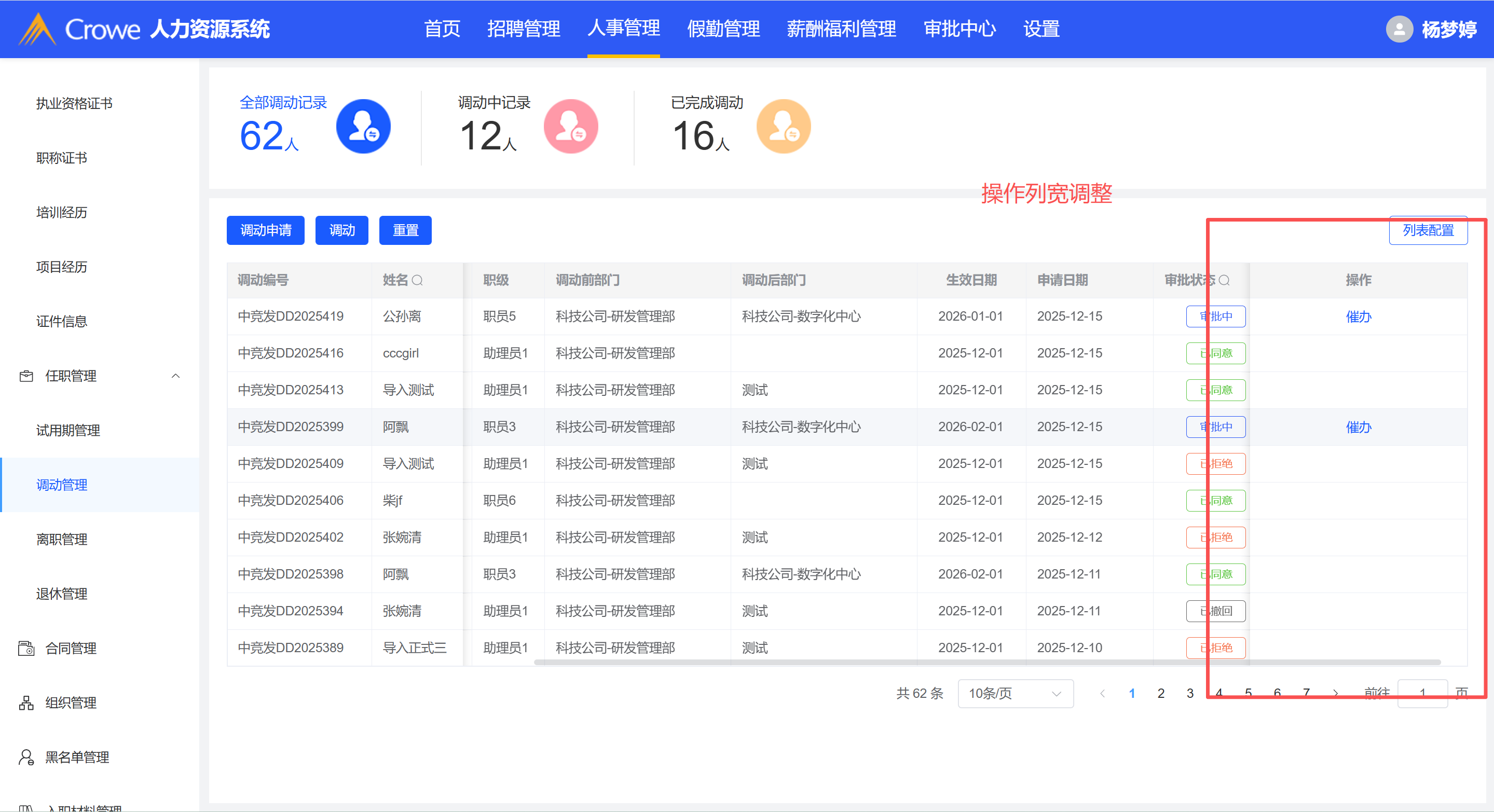Click the 调动申请 button
1494x812 pixels.
coord(266,231)
